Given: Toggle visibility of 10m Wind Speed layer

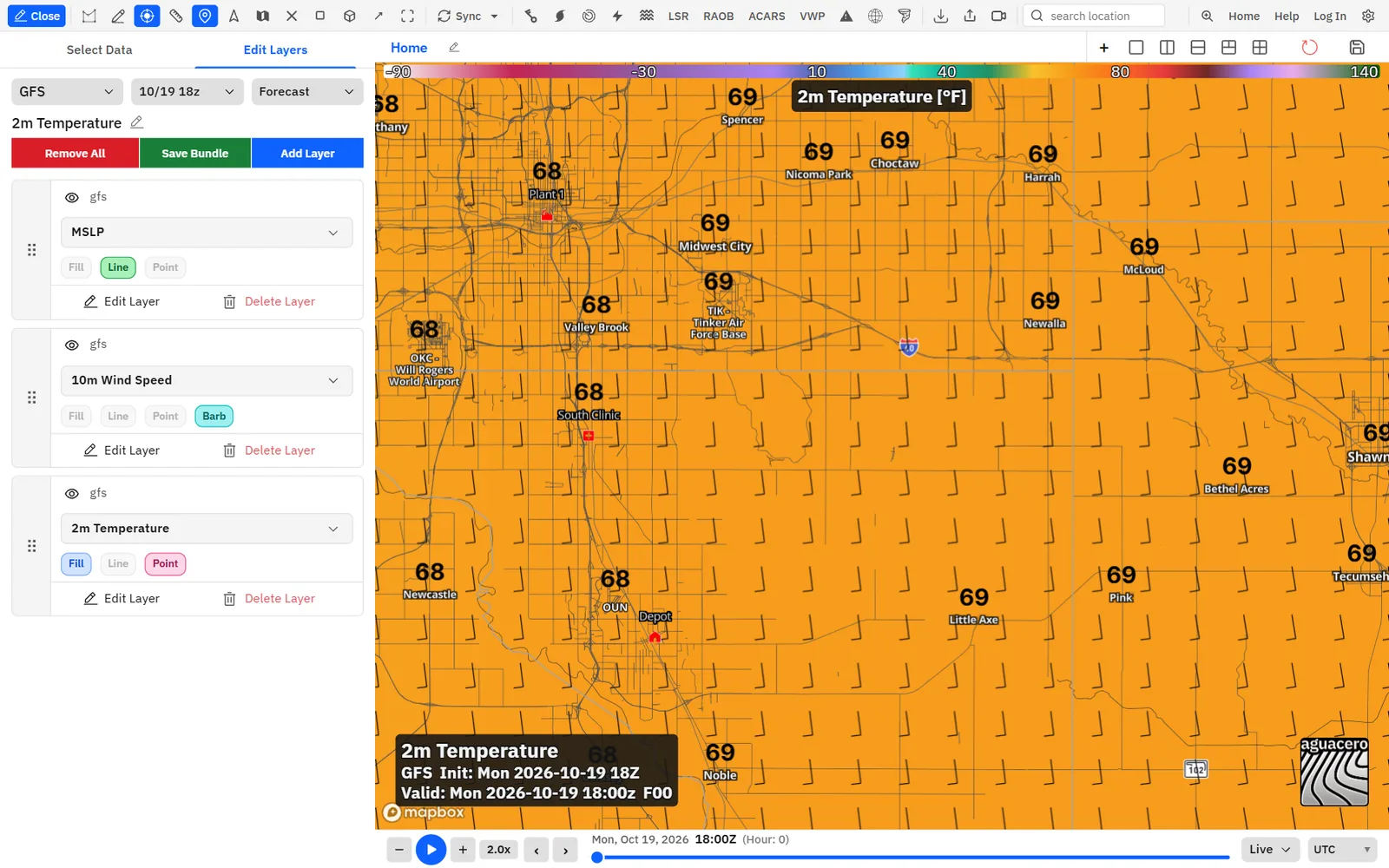Looking at the screenshot, I should (72, 345).
